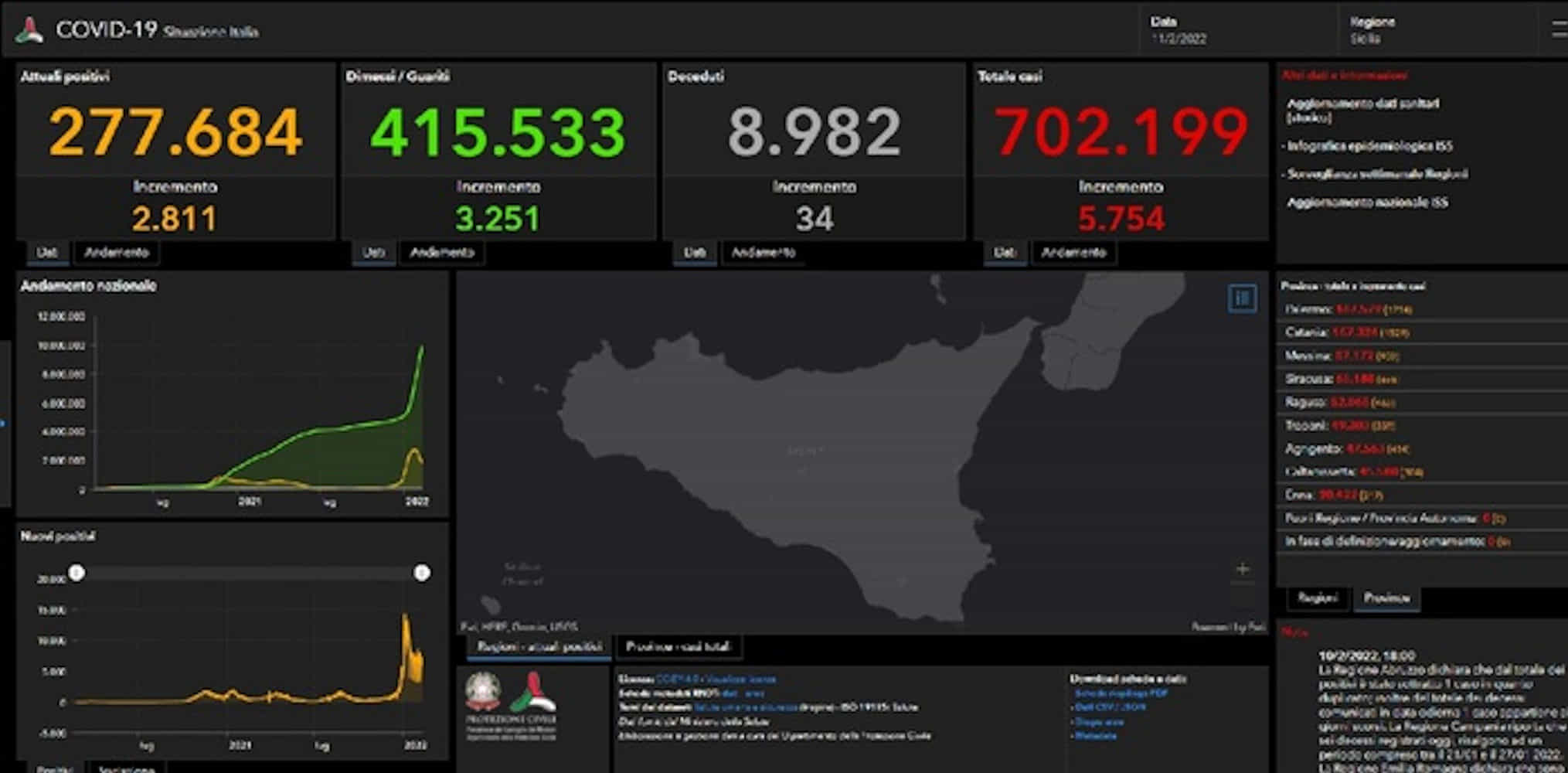The height and width of the screenshot is (773, 1568).
Task: Click the license link next to Licenza
Action: point(716,679)
